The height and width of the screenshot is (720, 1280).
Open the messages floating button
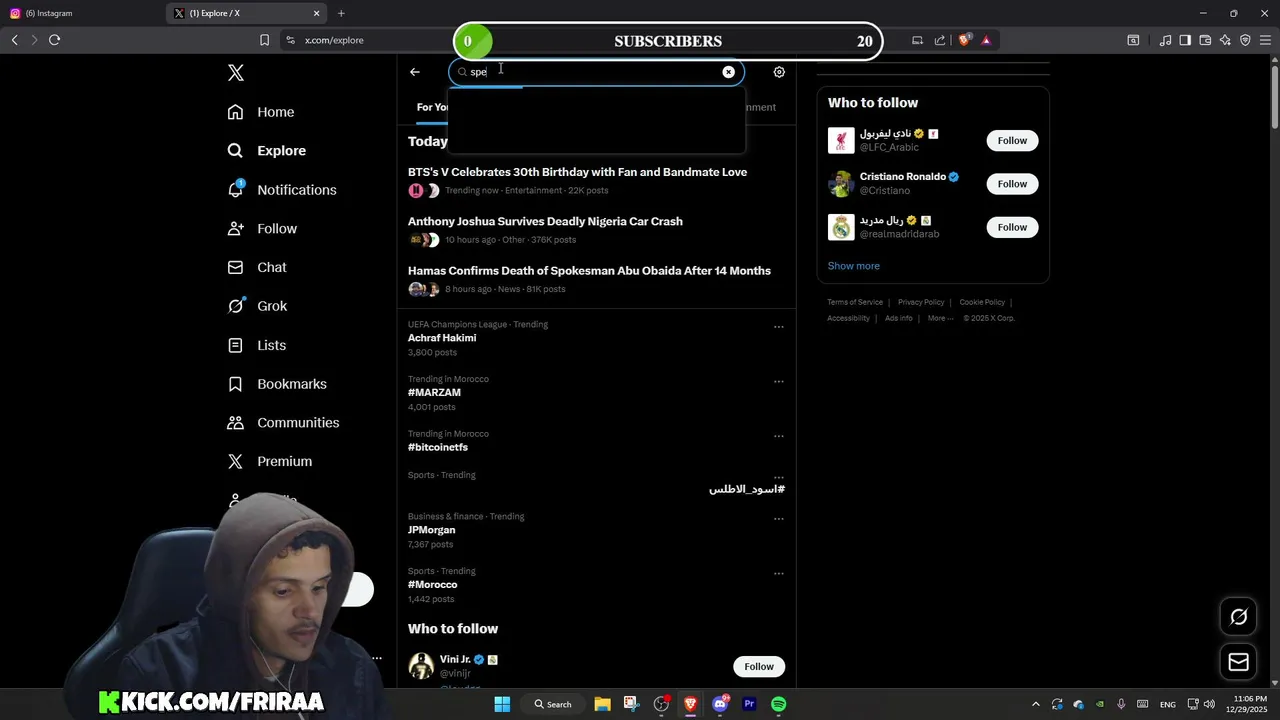point(1238,662)
